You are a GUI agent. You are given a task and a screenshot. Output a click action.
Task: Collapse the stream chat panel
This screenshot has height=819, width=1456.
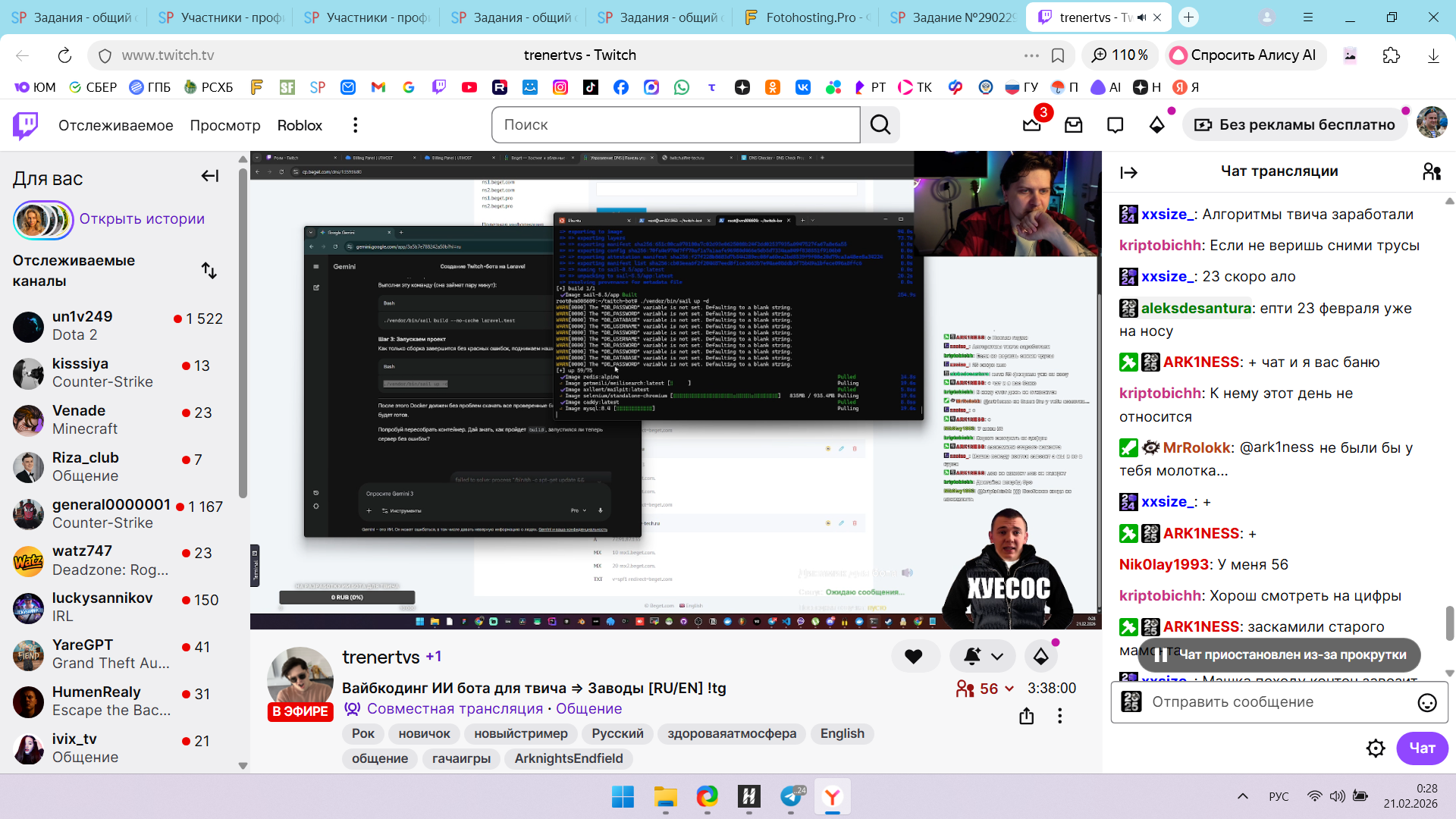[x=1128, y=173]
